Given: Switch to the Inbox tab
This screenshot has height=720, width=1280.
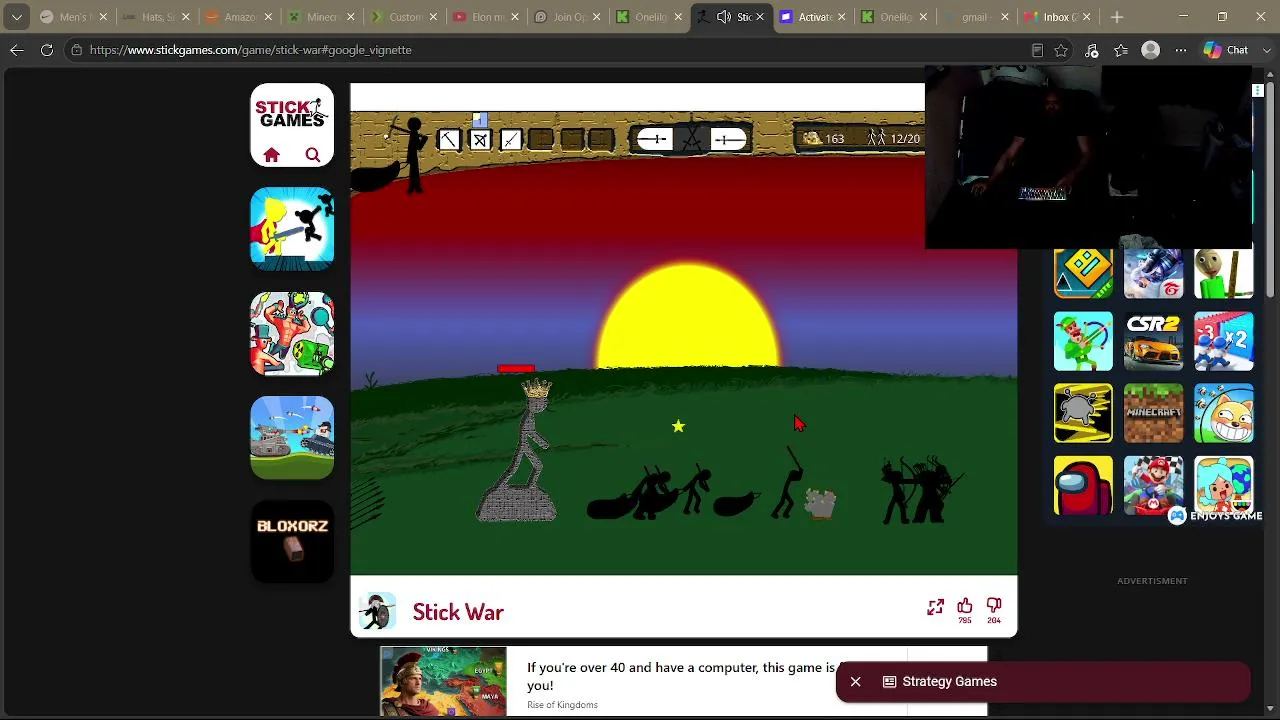Looking at the screenshot, I should [x=1058, y=17].
